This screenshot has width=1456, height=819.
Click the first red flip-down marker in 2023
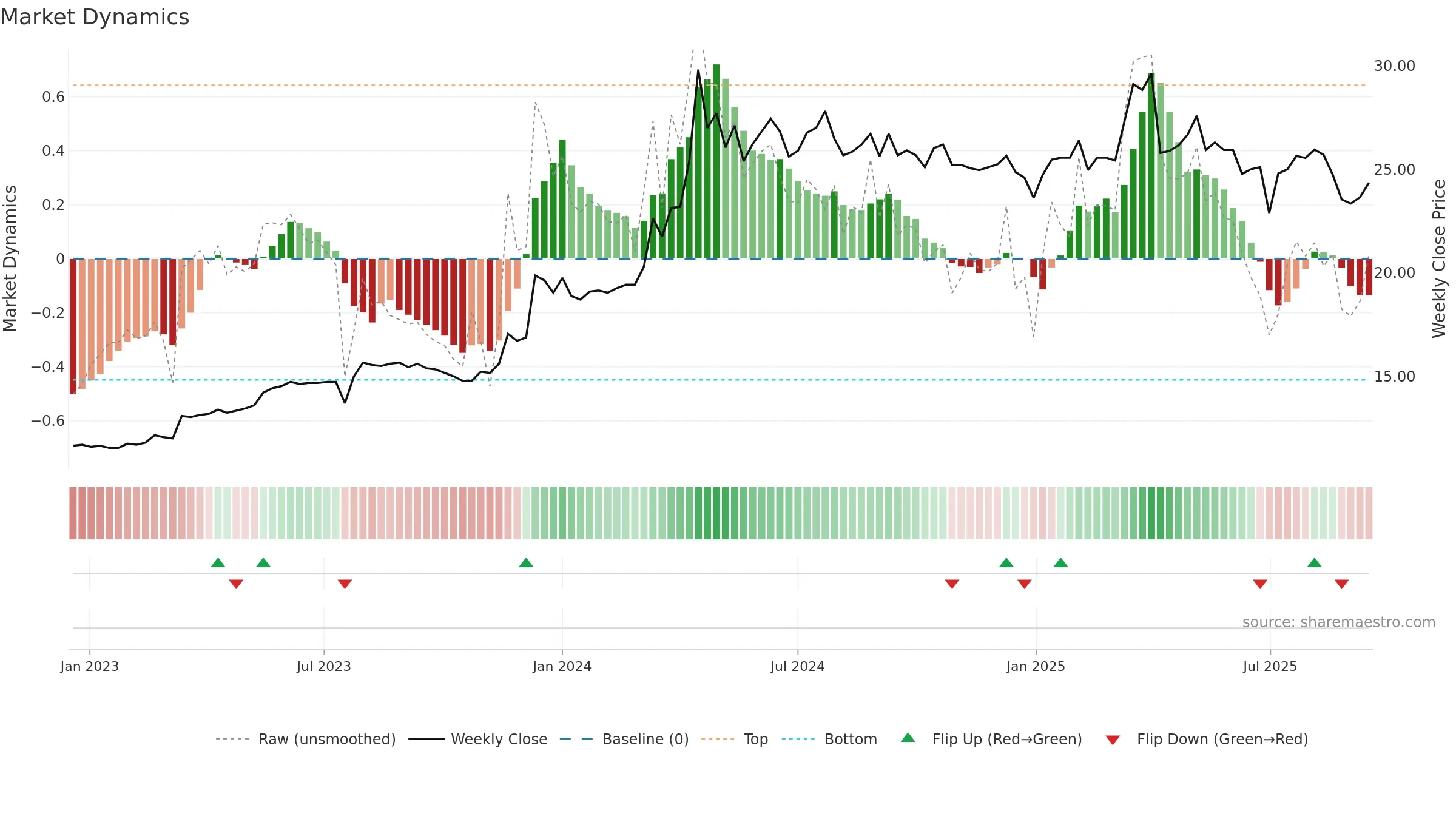tap(236, 584)
